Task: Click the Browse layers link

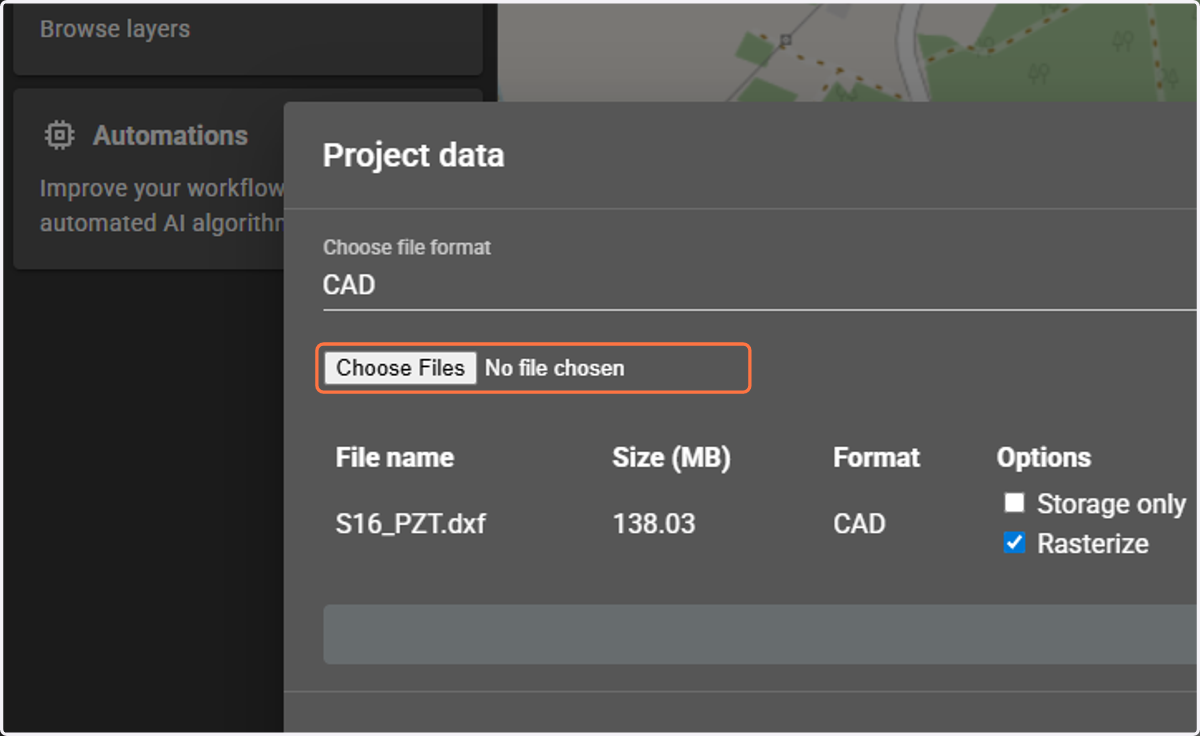Action: click(x=115, y=29)
